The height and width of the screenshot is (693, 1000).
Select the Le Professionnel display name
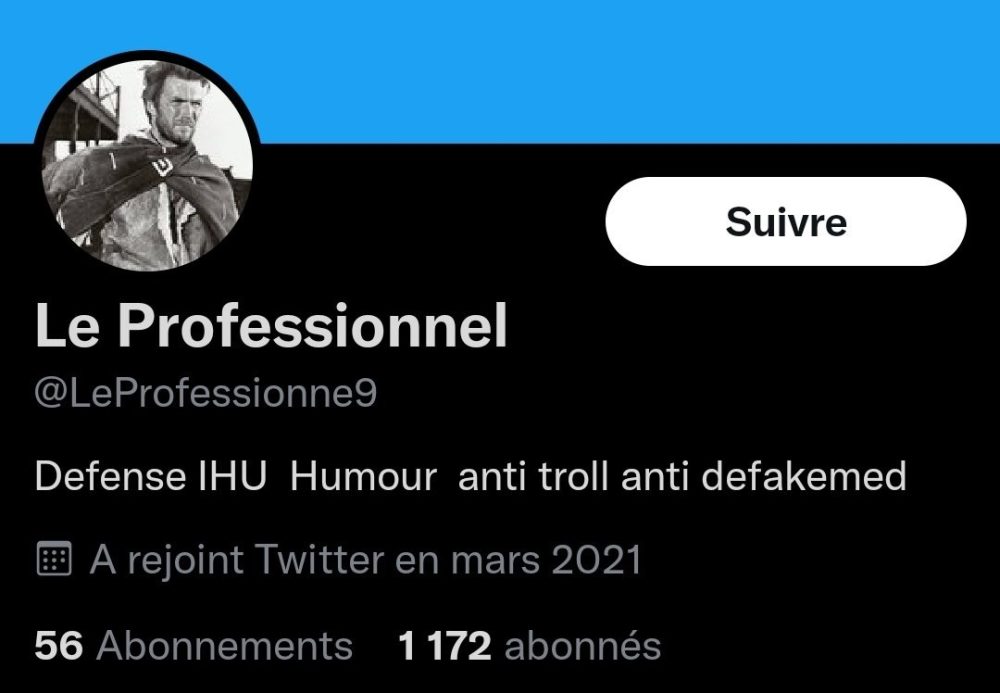[271, 325]
